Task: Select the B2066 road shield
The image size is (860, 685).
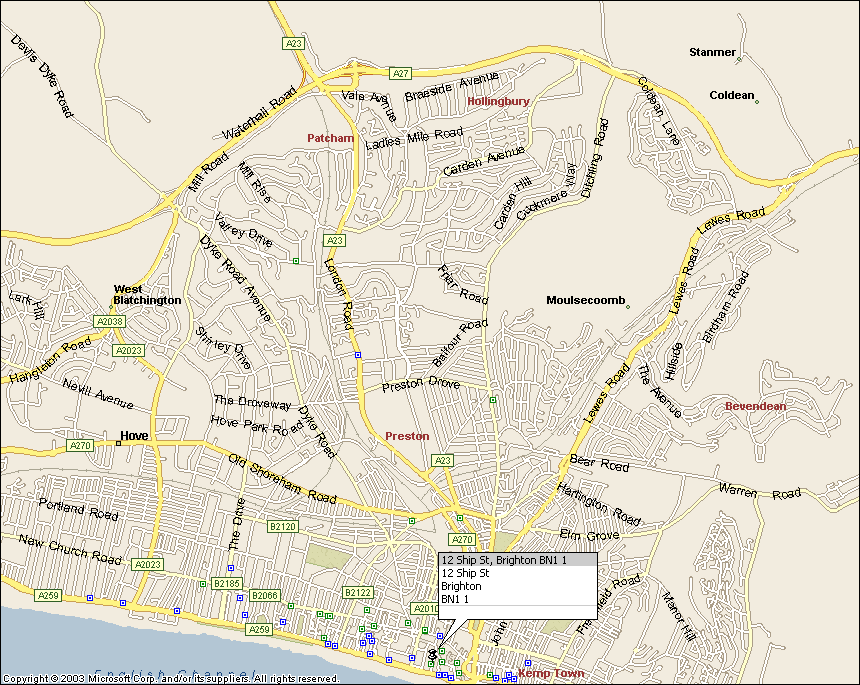Action: [x=264, y=595]
